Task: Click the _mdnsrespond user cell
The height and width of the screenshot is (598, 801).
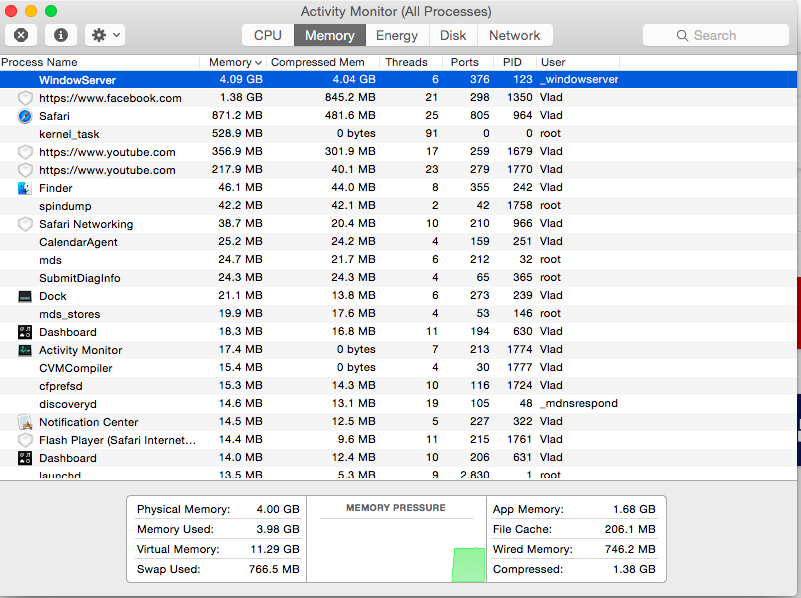Action: pos(579,403)
